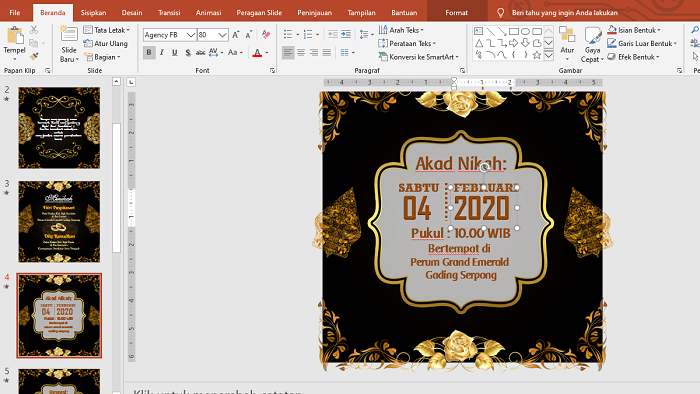Screen dimensions: 700x394
Task: Click the Atur Ulang reset button
Action: 106,43
